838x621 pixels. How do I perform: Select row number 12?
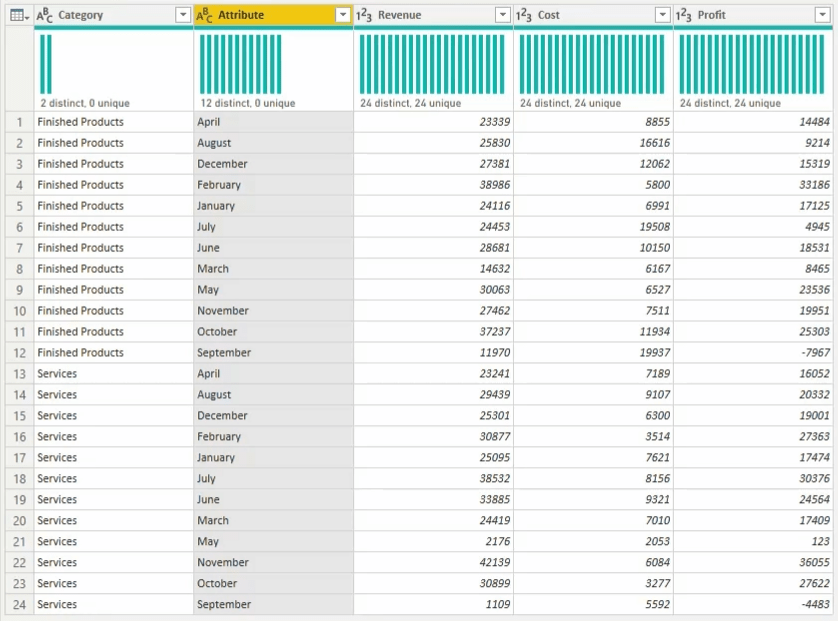click(x=18, y=353)
